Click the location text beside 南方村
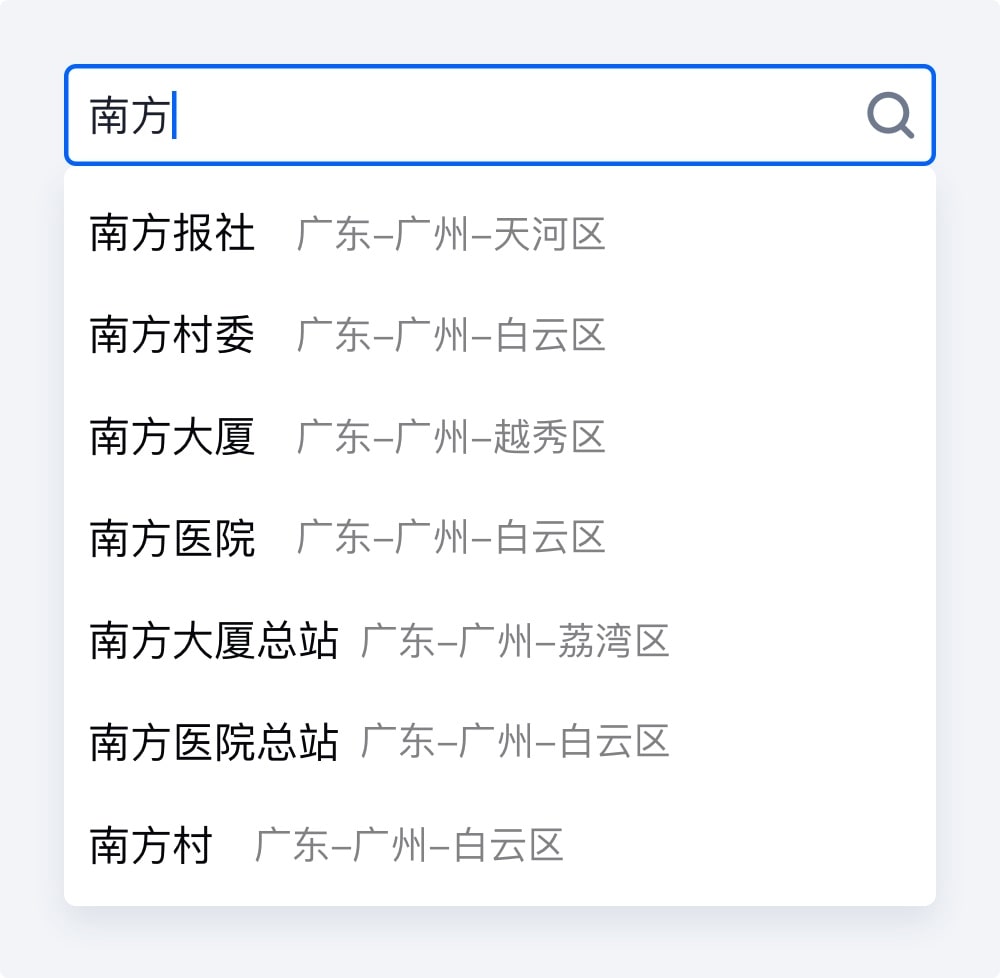 [409, 846]
